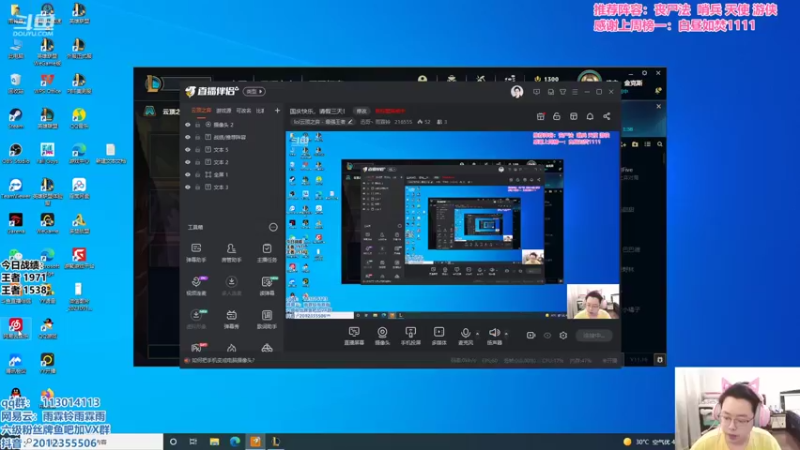Open the 弹幕秀 danmaku show tool
The height and width of the screenshot is (450, 800).
point(231,319)
